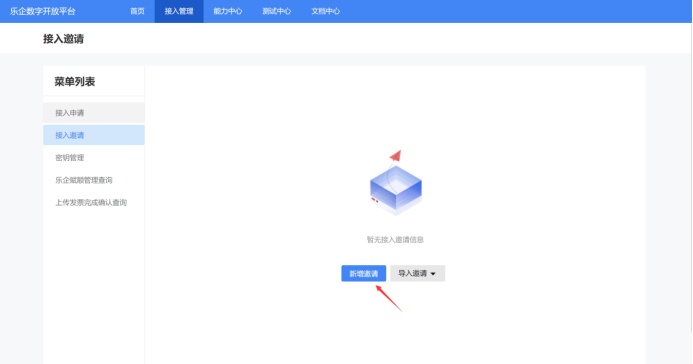Select 接入邀请 in the sidebar menu
This screenshot has height=364, width=693.
point(94,135)
